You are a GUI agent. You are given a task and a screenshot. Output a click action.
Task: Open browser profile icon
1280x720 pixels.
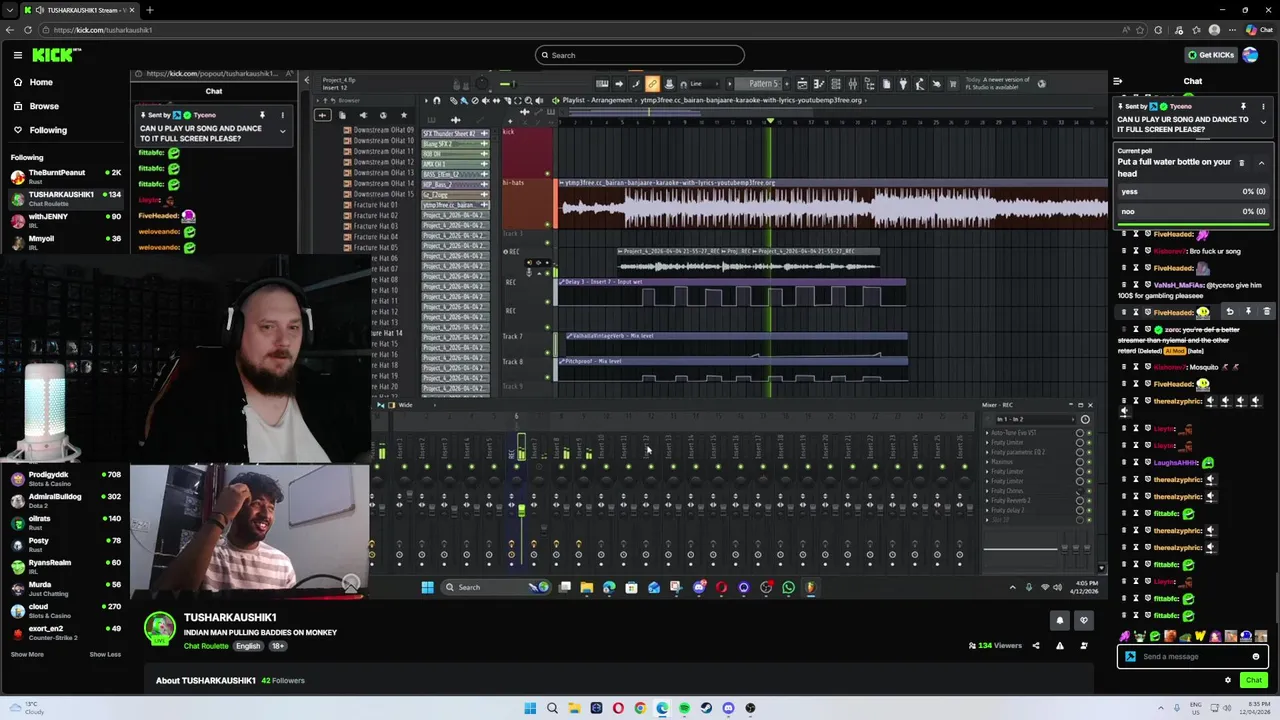click(x=1214, y=30)
